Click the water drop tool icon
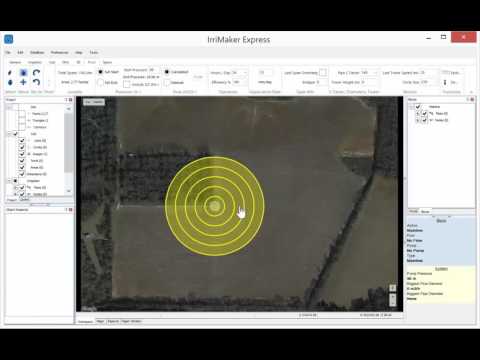480x360 pixels. point(10,82)
